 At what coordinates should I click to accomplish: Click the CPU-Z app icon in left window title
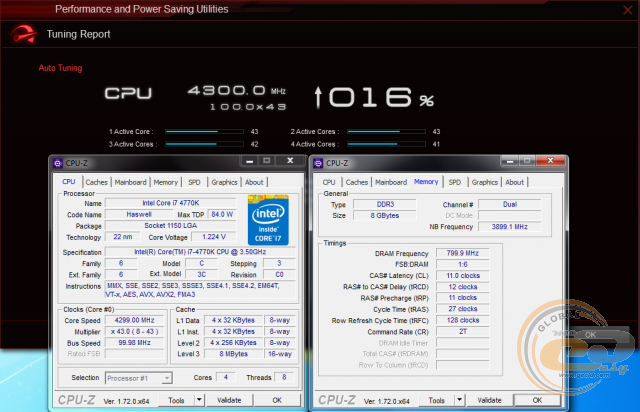coord(58,163)
